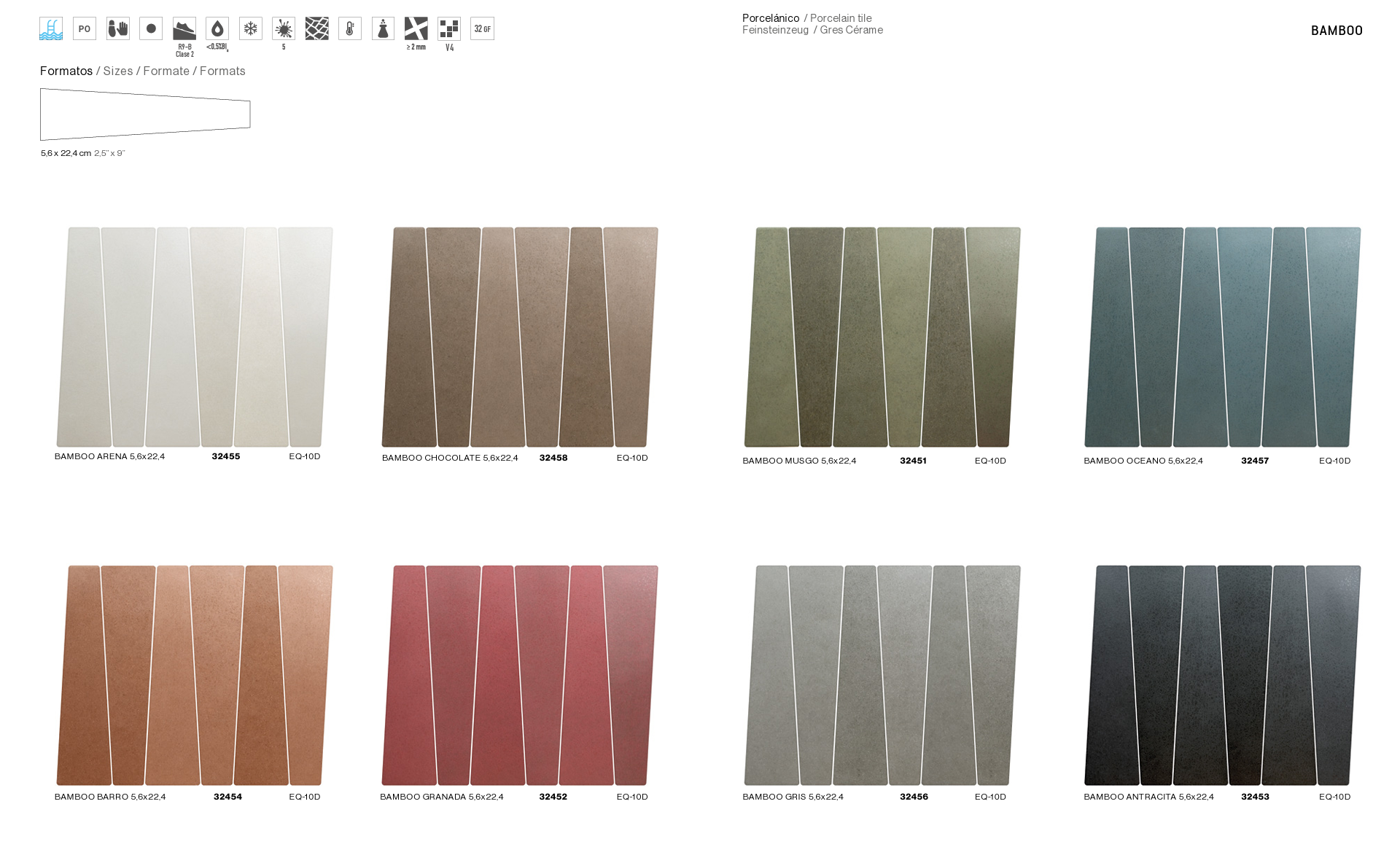Click the 32 GF icon
Viewport: 1400px width, 847px height.
click(x=482, y=28)
